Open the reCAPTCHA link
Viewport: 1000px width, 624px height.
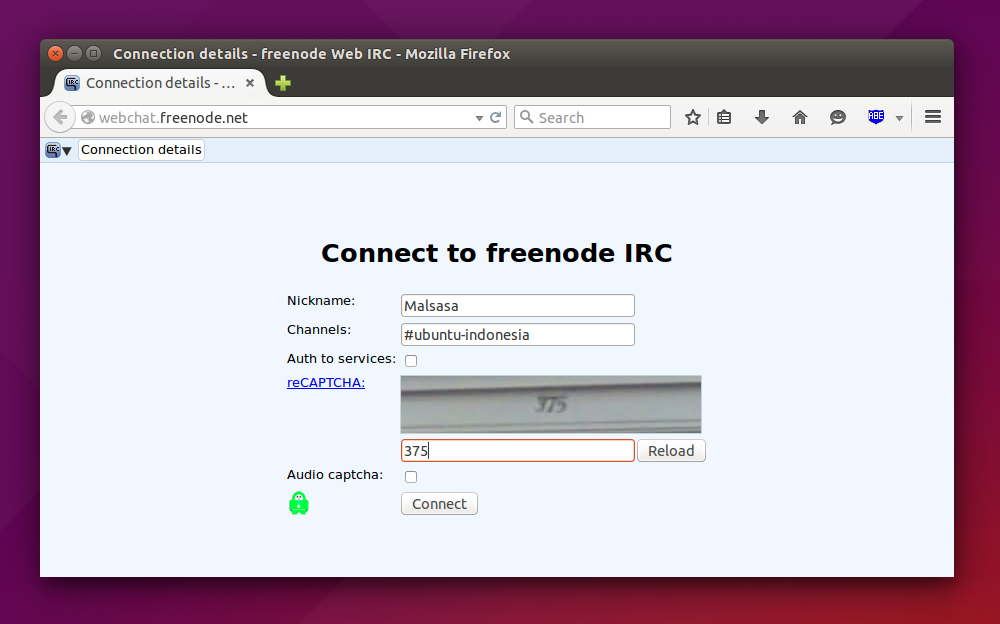325,382
